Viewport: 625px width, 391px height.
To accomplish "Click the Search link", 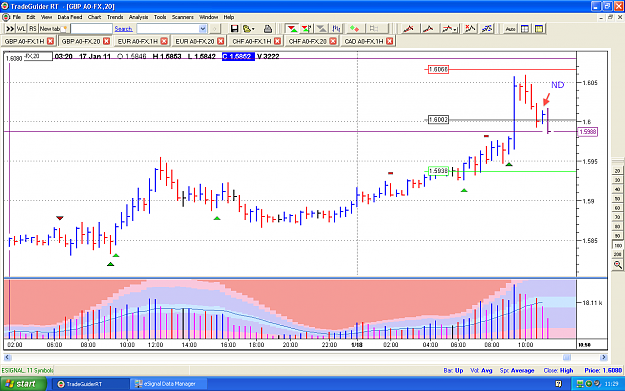I will click(x=123, y=29).
